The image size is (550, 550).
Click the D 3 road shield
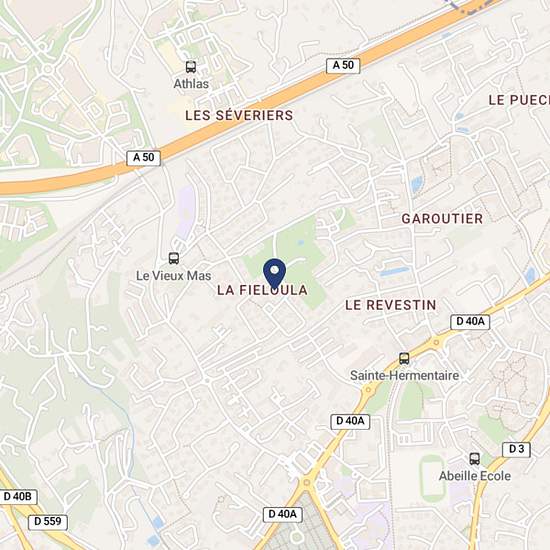point(516,450)
